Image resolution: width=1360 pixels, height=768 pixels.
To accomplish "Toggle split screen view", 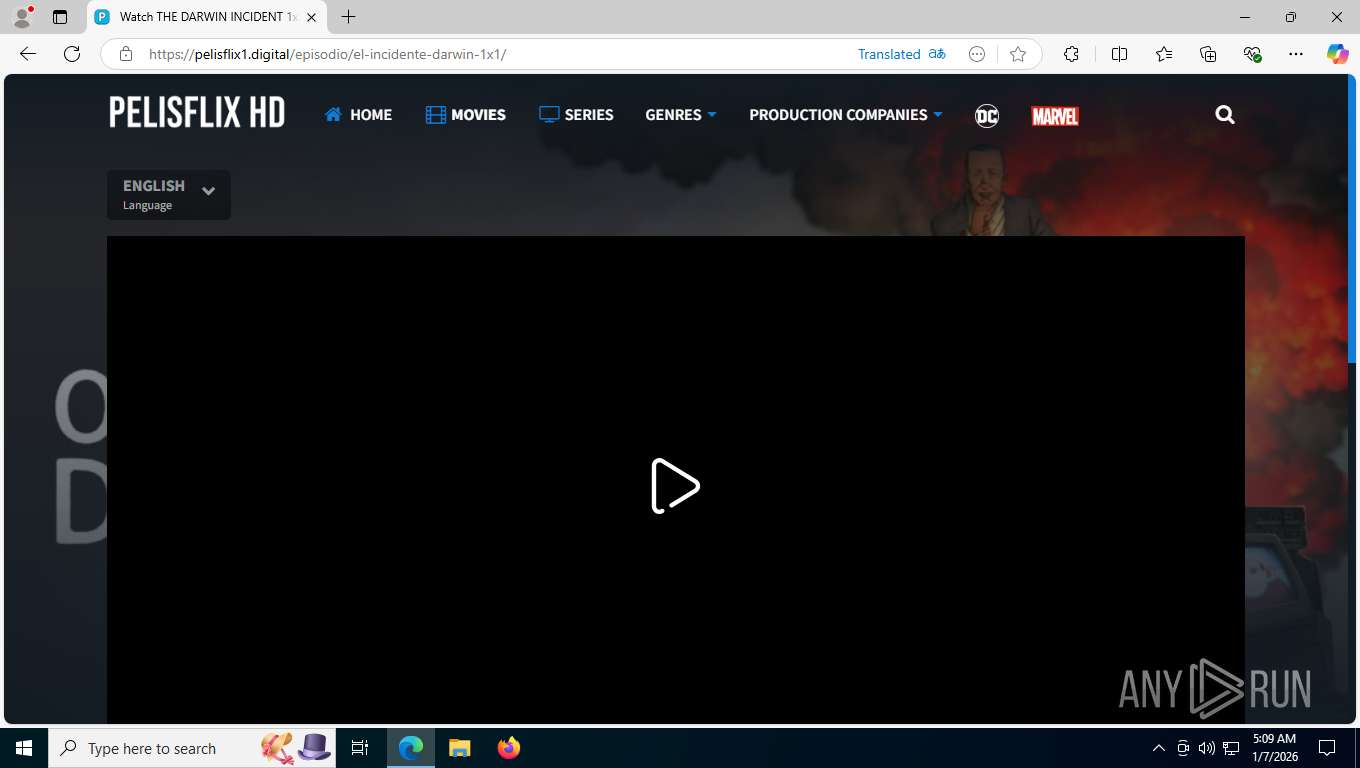I will 1119,54.
